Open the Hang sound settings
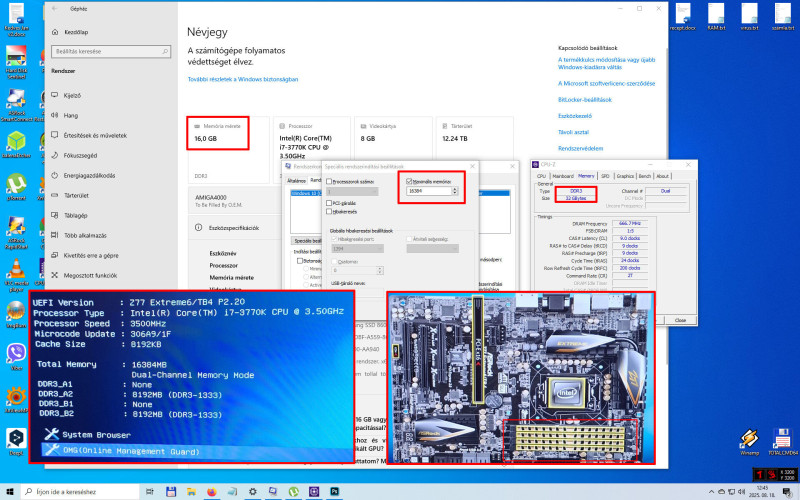 [65, 115]
